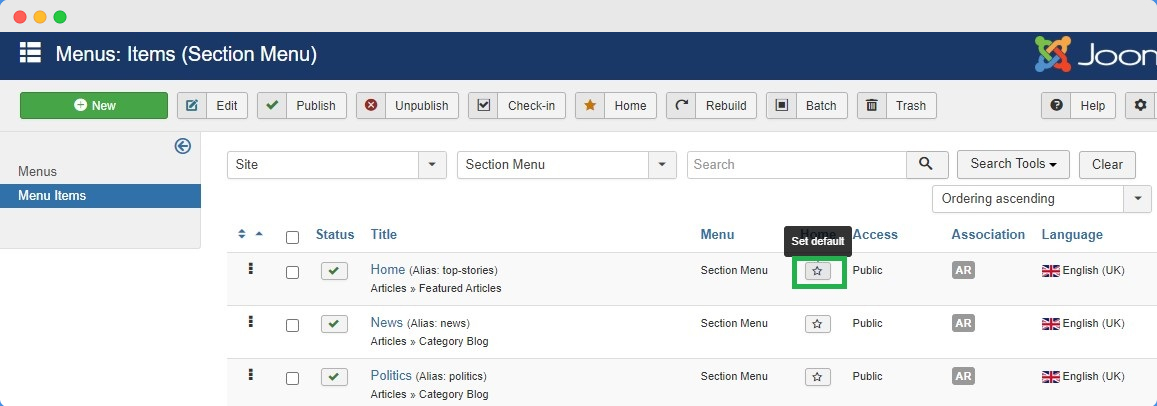Click the drag handle icon of the Politics row
This screenshot has height=406, width=1157.
tap(251, 375)
